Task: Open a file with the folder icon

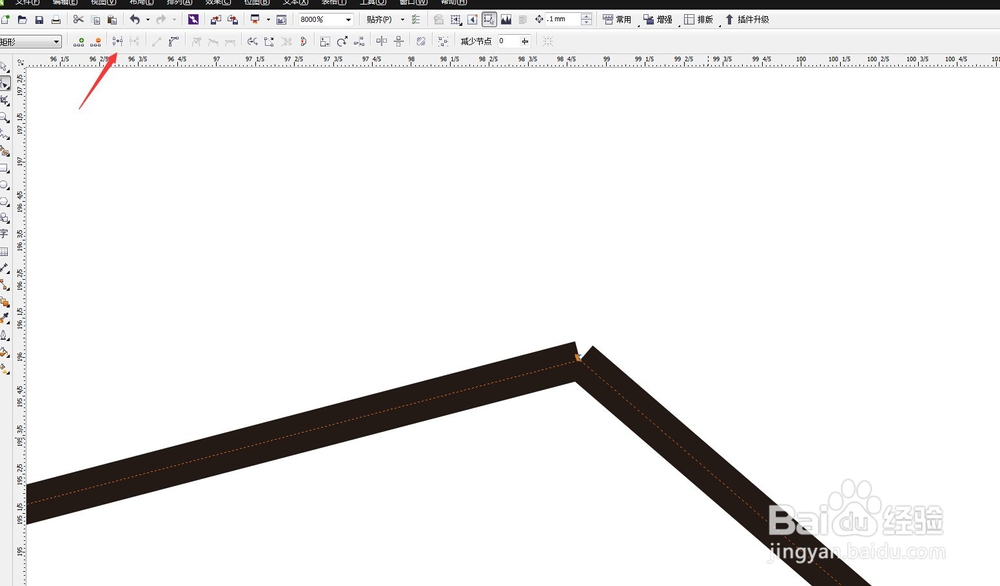Action: point(22,20)
